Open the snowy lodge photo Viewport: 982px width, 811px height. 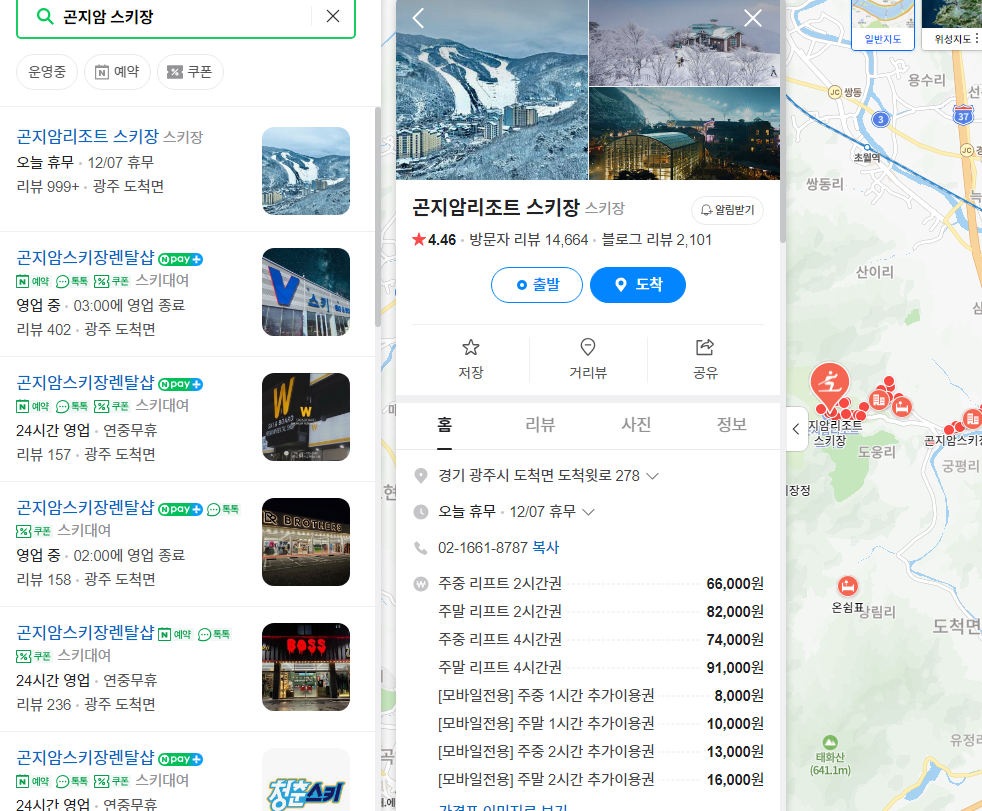[x=685, y=43]
